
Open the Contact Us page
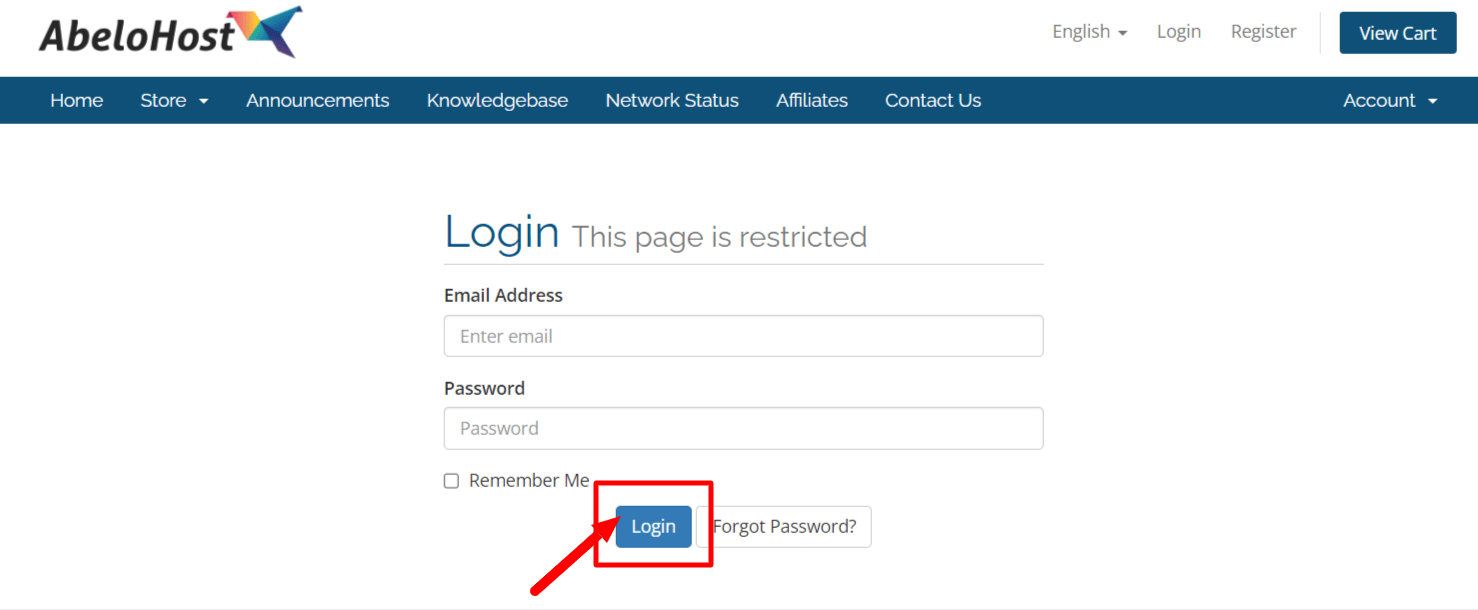click(932, 100)
